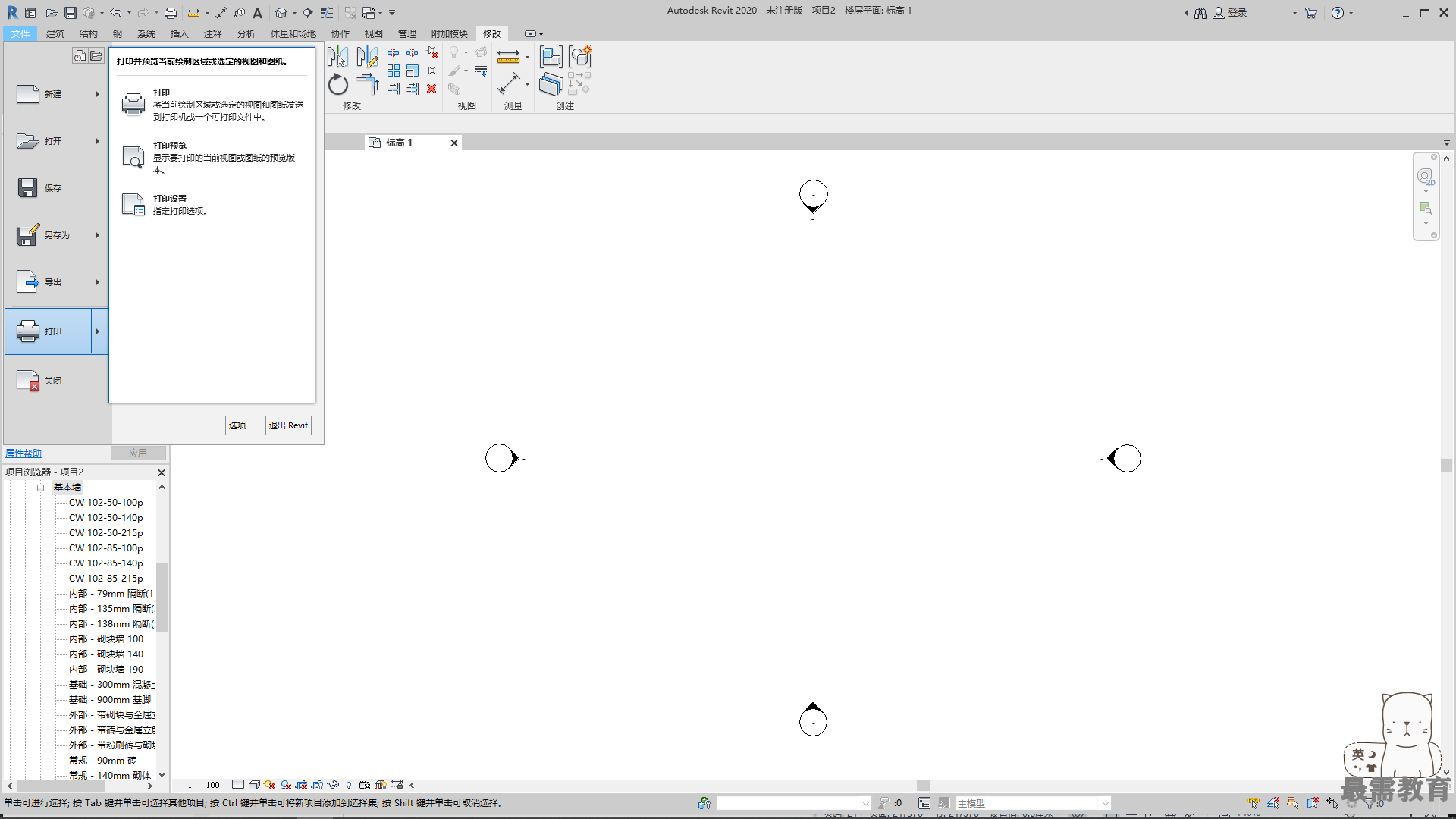Click the 退出 Revit button
This screenshot has width=1456, height=819.
(x=288, y=425)
